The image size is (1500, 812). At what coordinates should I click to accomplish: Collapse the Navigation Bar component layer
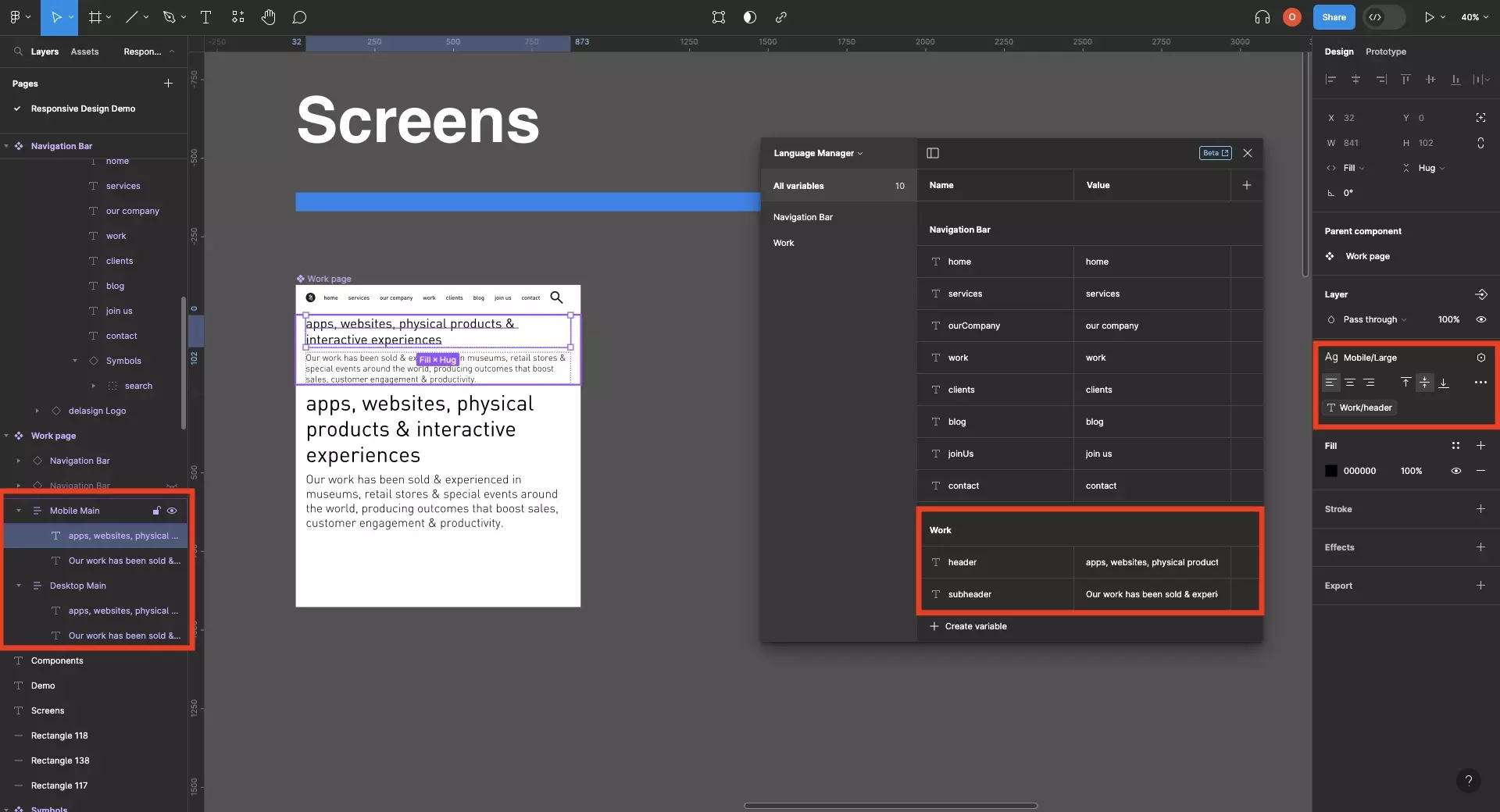[6, 146]
